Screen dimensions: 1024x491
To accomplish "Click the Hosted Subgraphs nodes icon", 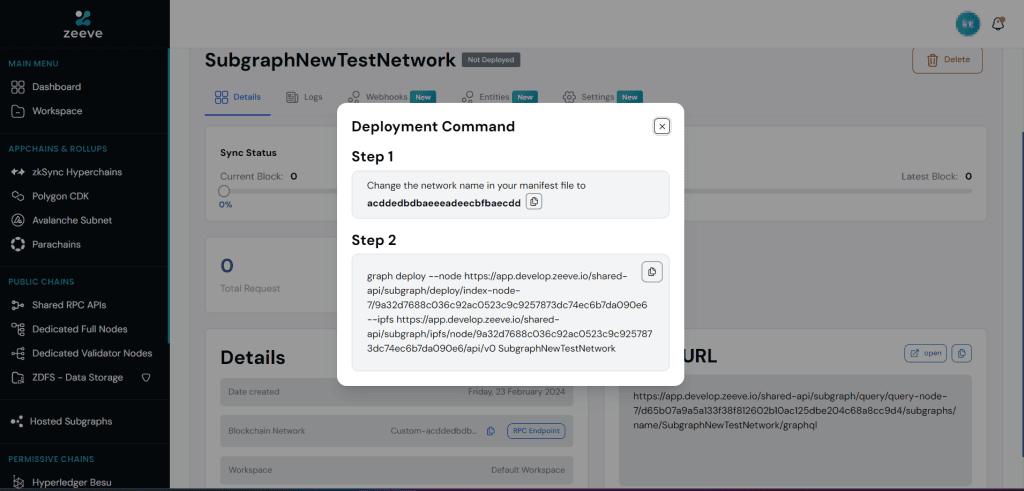I will click(x=17, y=422).
